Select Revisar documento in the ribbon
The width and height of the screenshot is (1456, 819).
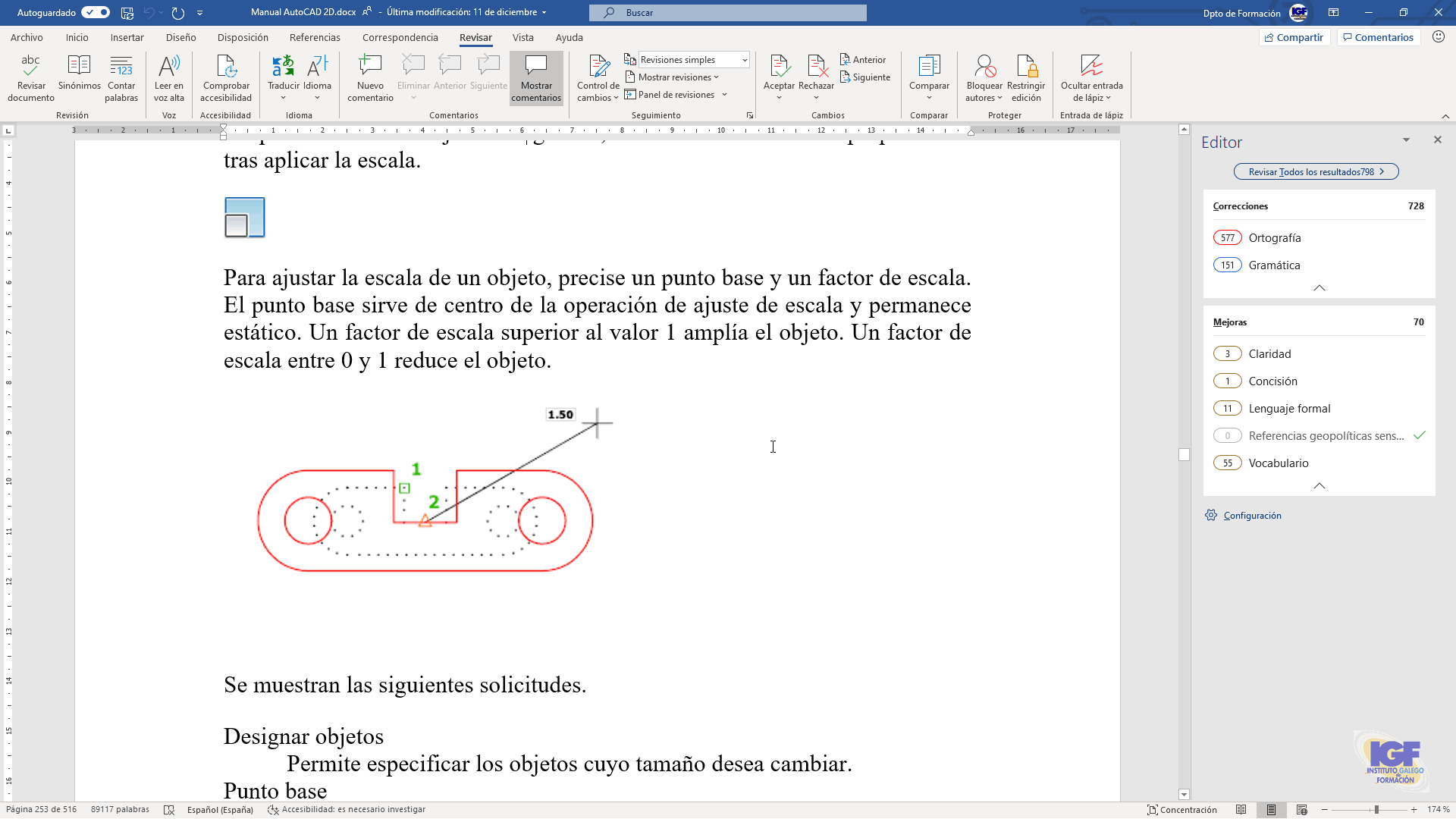pyautogui.click(x=30, y=76)
